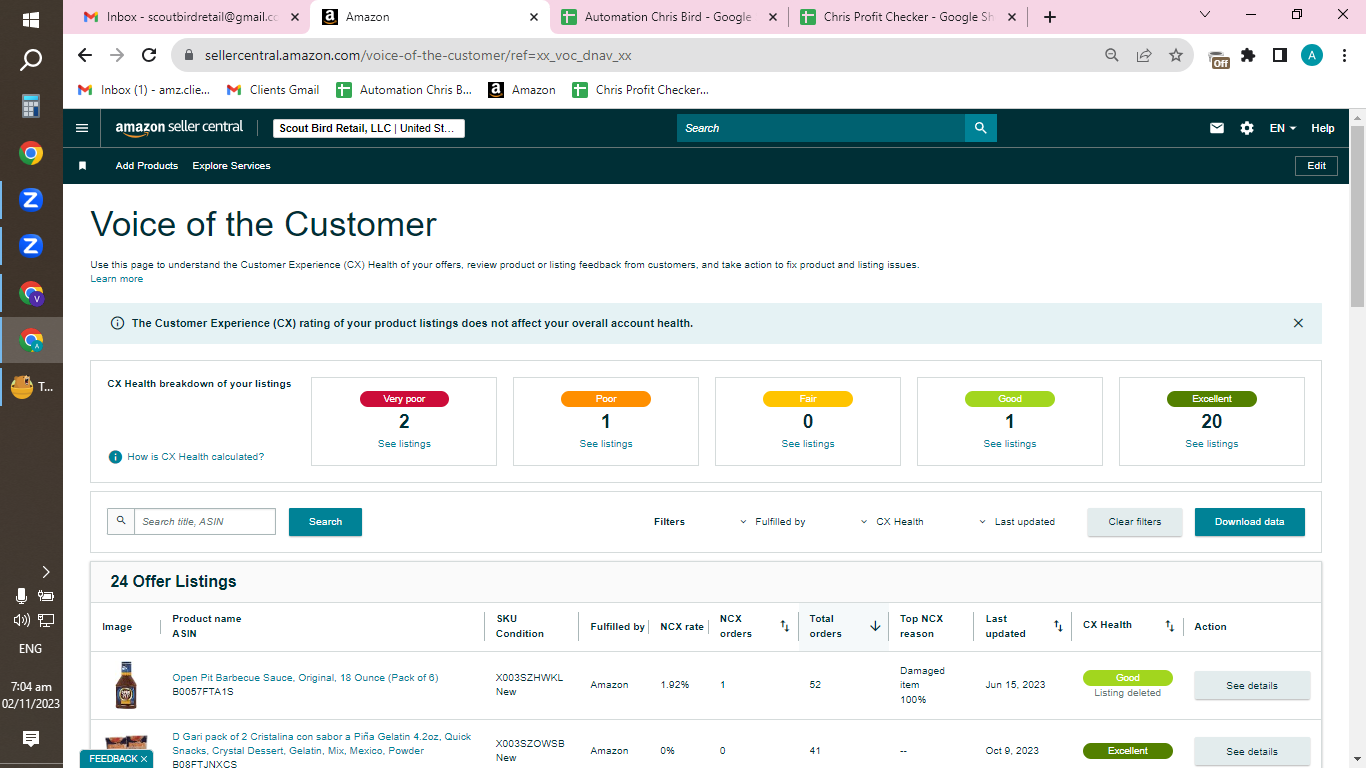Image resolution: width=1366 pixels, height=768 pixels.
Task: Expand the CX Health filter dropdown
Action: pos(892,522)
